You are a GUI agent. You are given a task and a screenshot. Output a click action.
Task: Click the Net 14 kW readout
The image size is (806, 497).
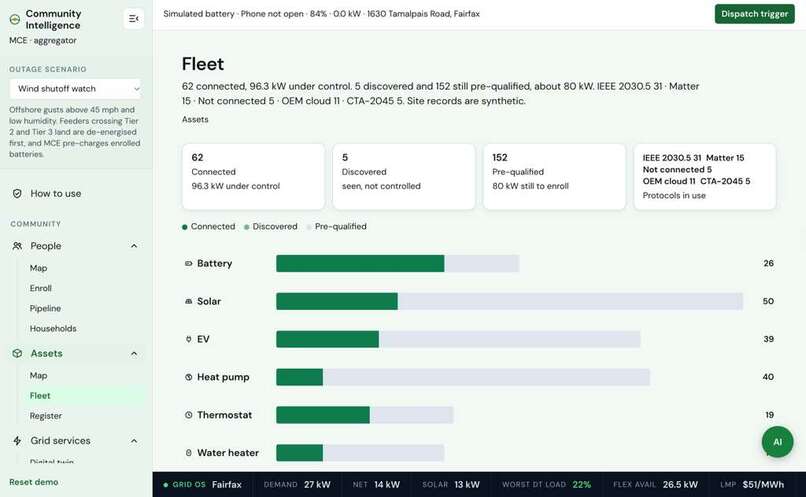376,485
